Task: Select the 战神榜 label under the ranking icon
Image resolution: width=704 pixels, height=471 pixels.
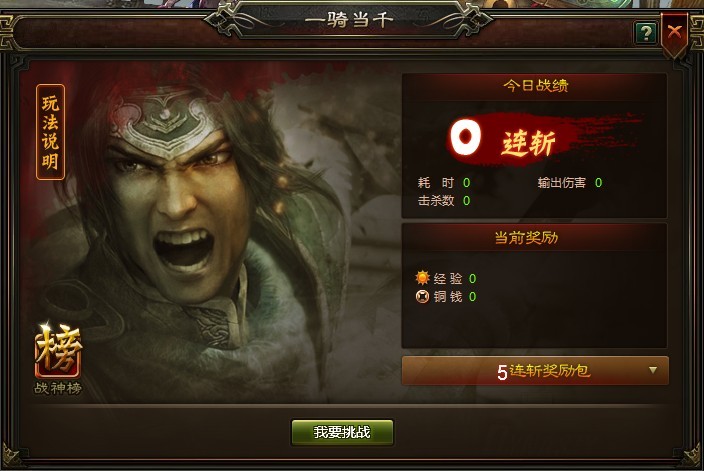Action: [x=58, y=388]
